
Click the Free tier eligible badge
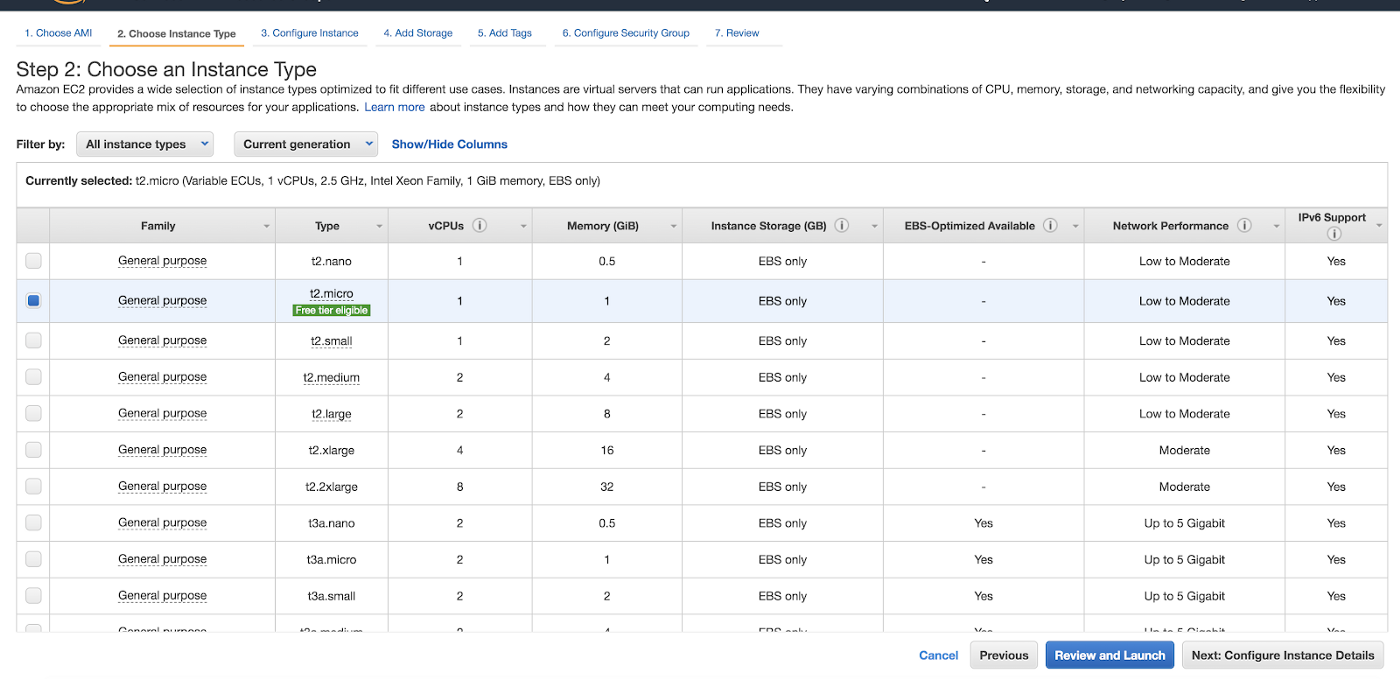click(332, 310)
